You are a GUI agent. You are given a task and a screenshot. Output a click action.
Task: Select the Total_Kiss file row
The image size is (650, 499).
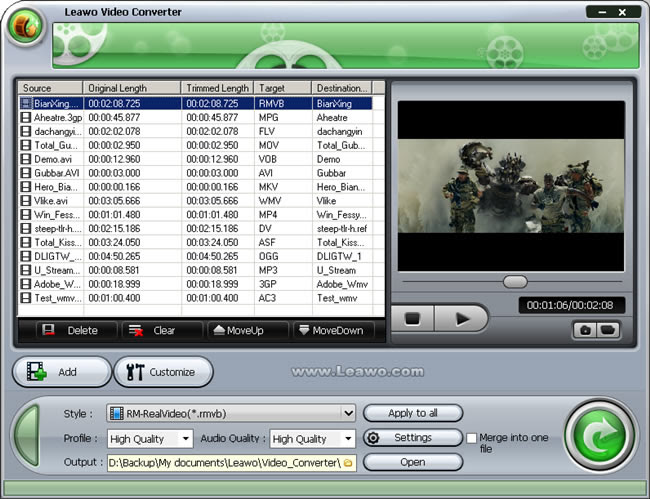[x=195, y=242]
